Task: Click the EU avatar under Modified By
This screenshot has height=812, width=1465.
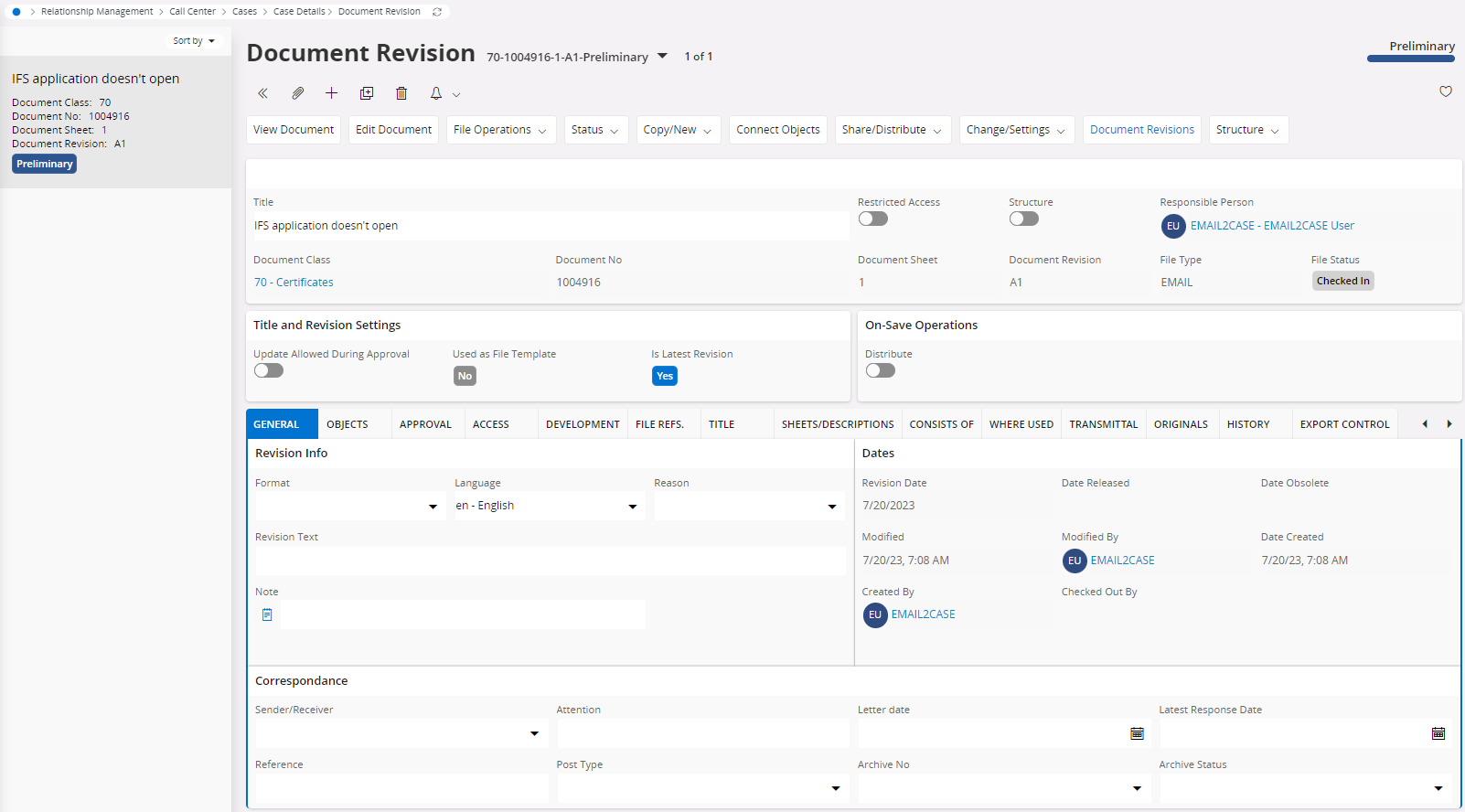Action: pos(1075,561)
